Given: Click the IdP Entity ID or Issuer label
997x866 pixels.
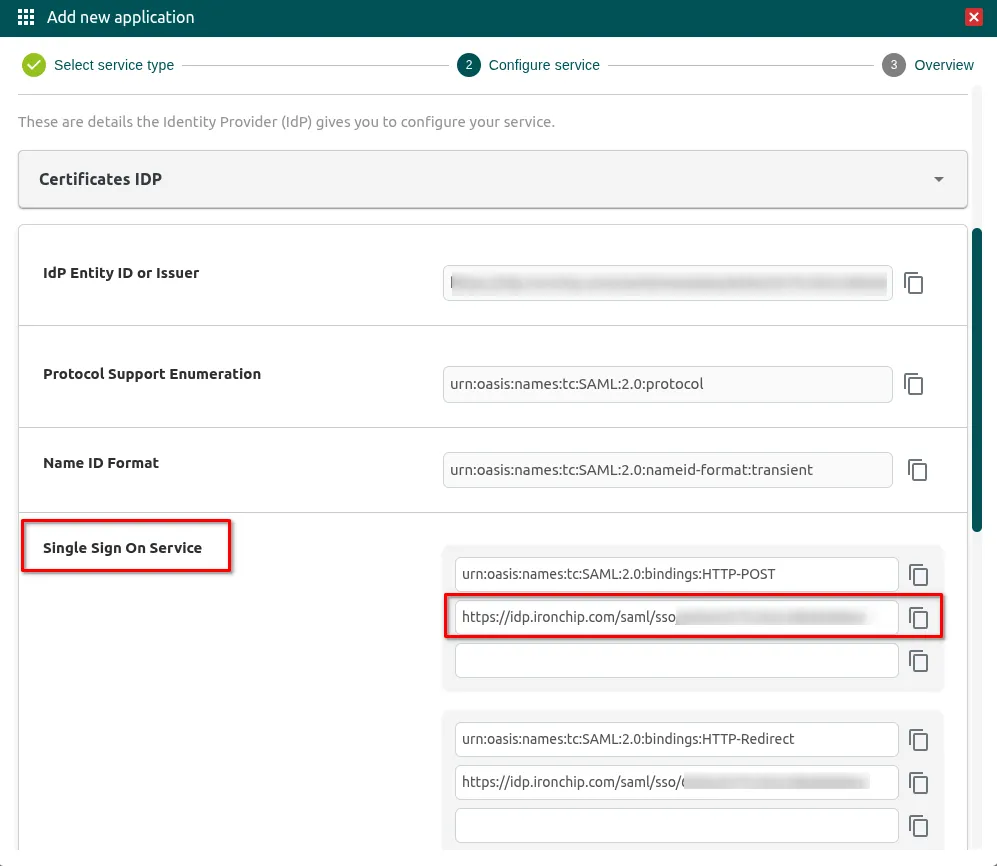Looking at the screenshot, I should (121, 273).
